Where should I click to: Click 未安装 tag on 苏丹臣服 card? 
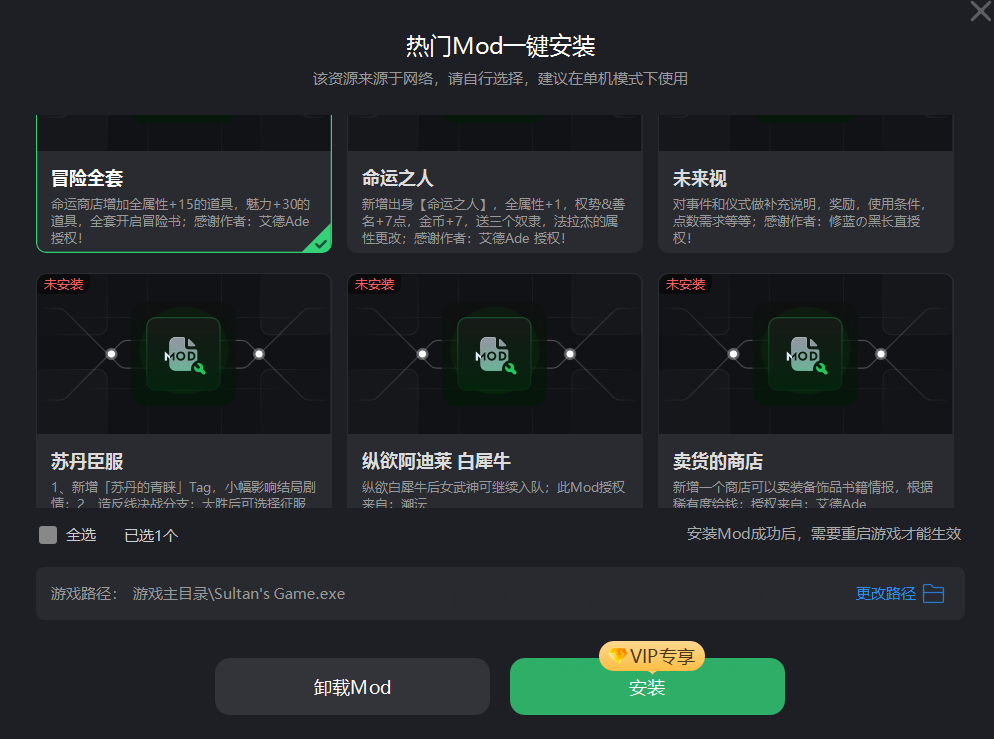click(63, 285)
